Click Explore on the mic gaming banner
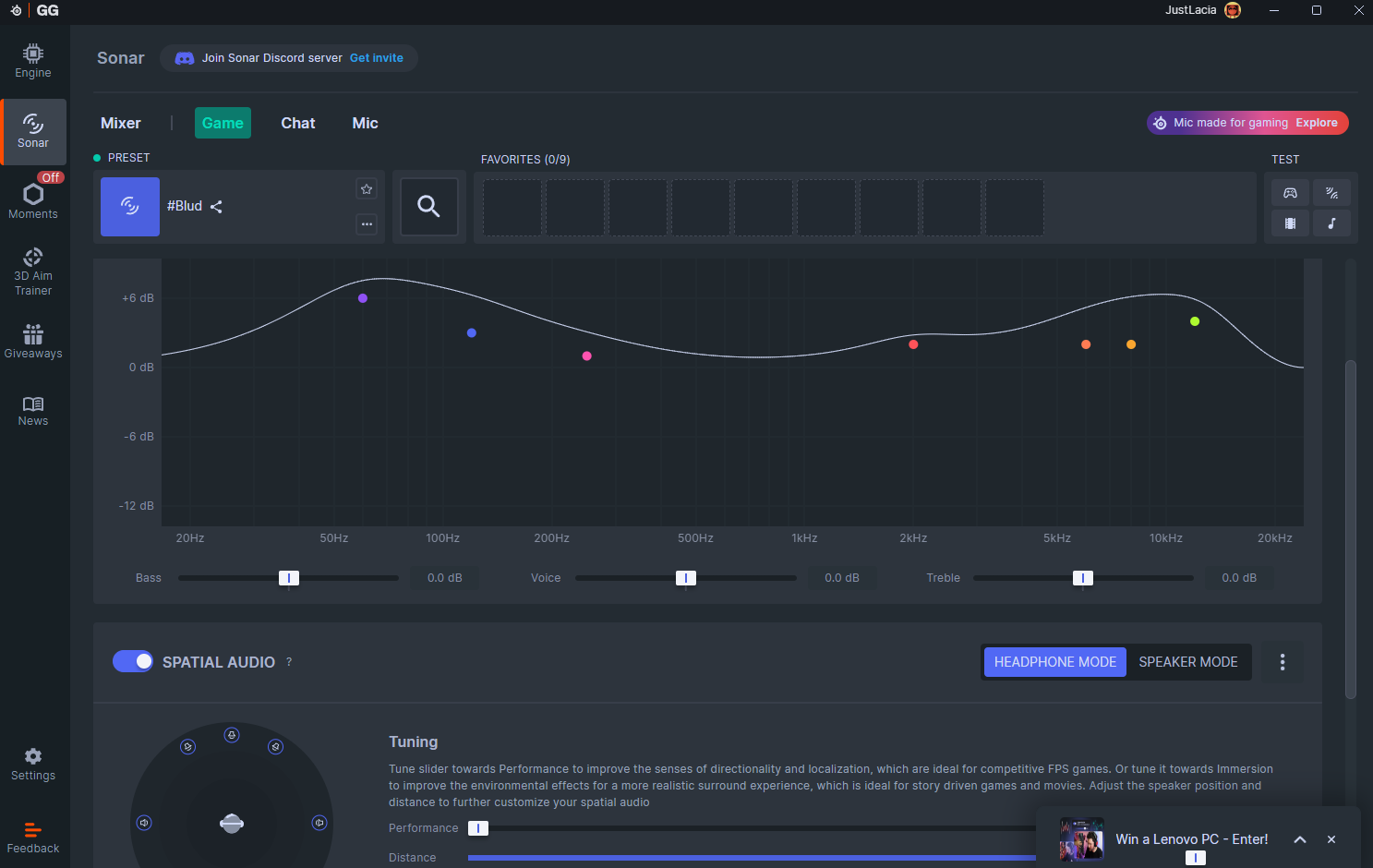Viewport: 1373px width, 868px height. click(1317, 123)
